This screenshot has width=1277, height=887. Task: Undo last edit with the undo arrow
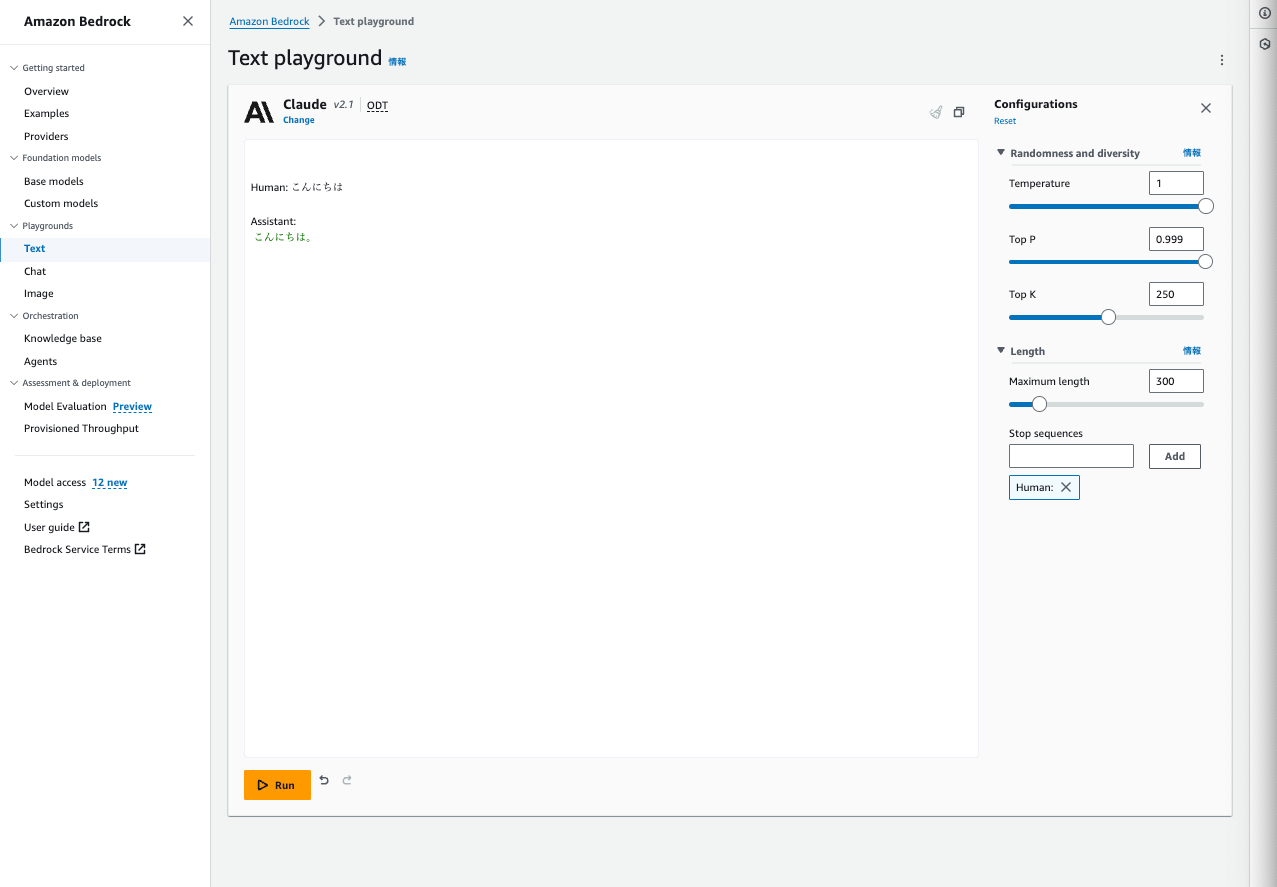pyautogui.click(x=323, y=780)
